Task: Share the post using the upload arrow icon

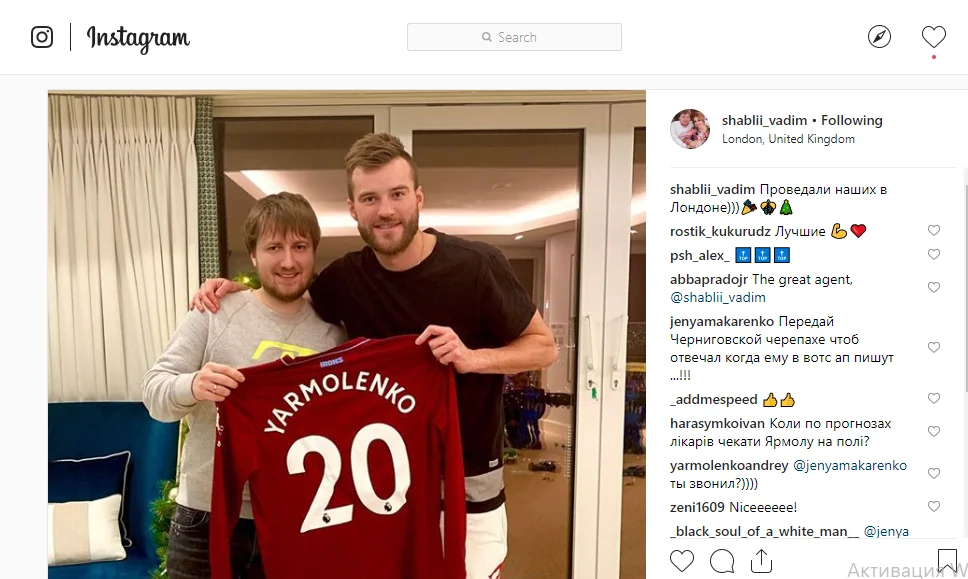Action: (761, 560)
